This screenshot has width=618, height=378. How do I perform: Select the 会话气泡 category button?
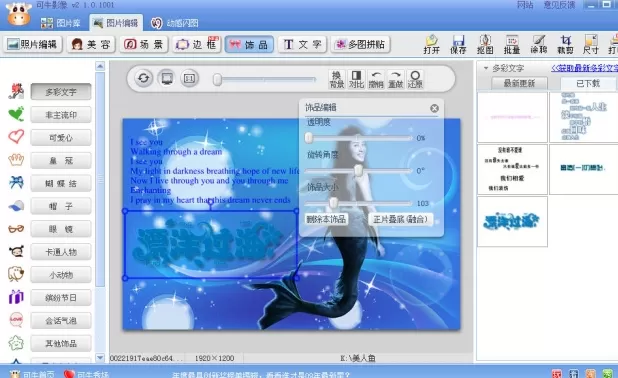coord(61,320)
